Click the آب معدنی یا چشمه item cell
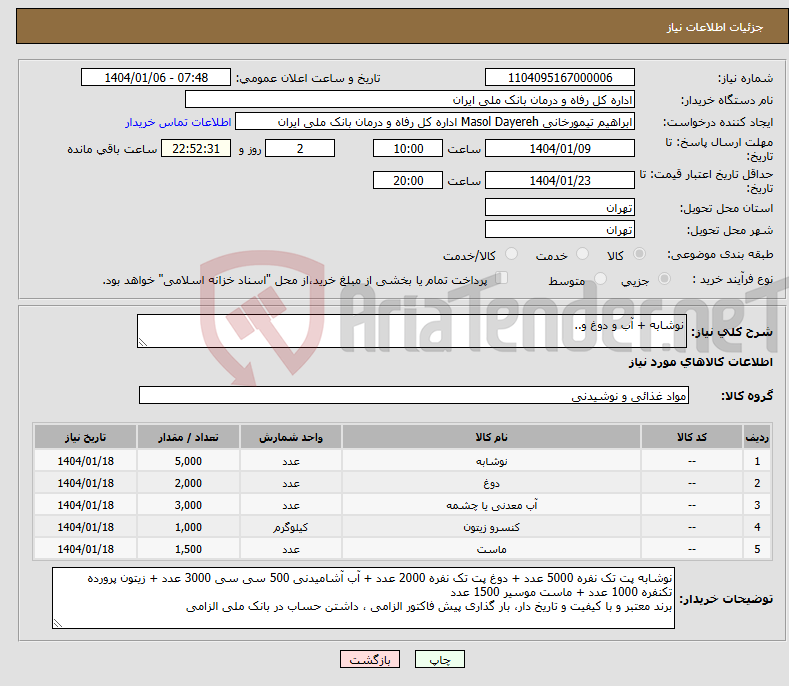This screenshot has width=789, height=686. (x=491, y=505)
